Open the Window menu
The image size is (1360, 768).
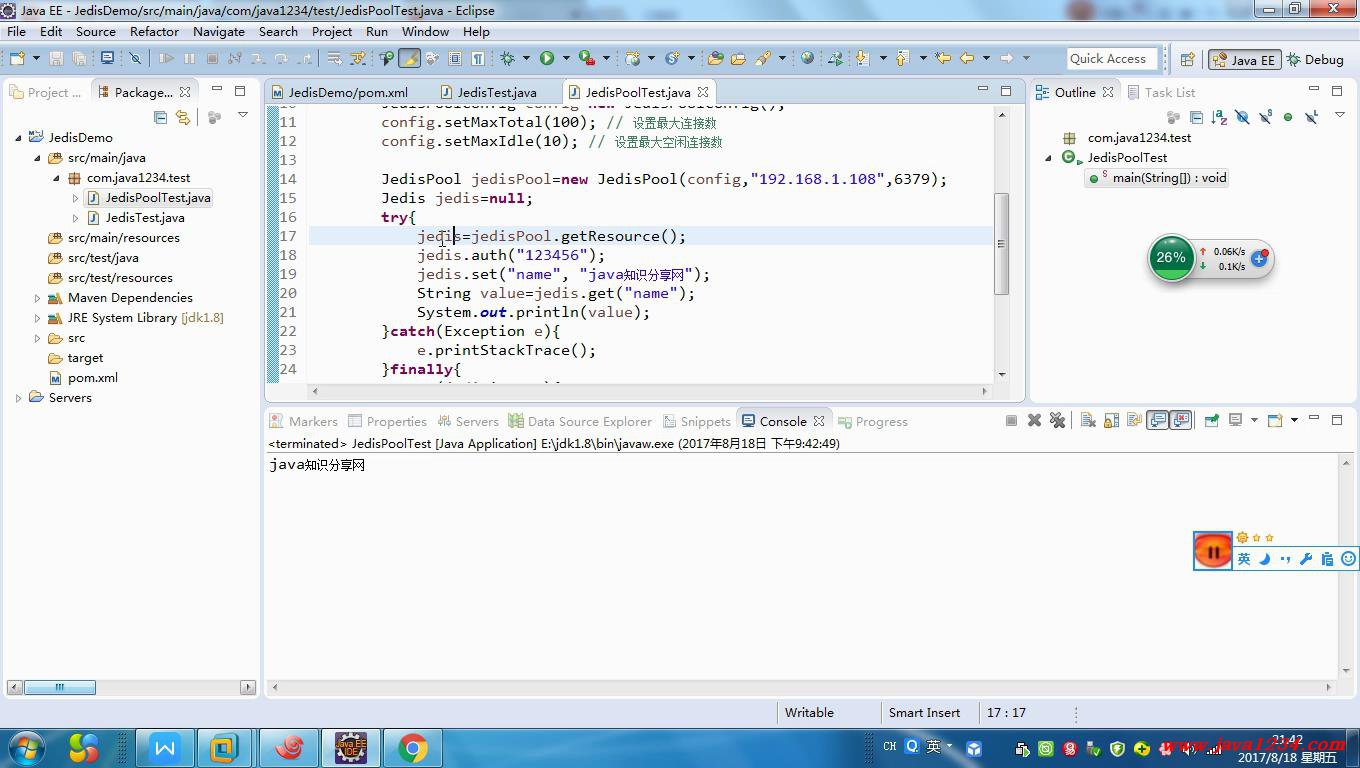coord(425,31)
